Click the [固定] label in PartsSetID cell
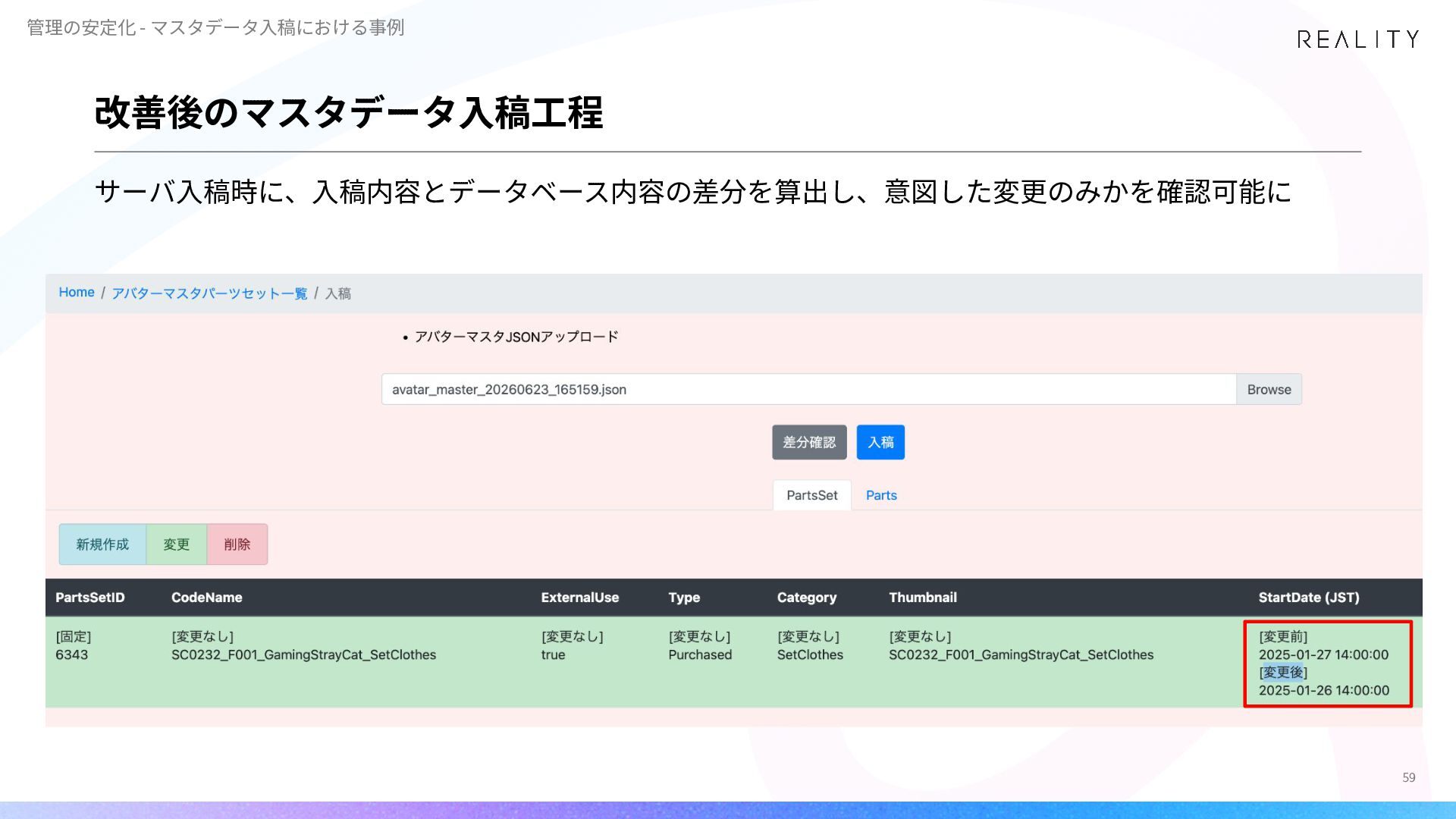 [x=74, y=637]
